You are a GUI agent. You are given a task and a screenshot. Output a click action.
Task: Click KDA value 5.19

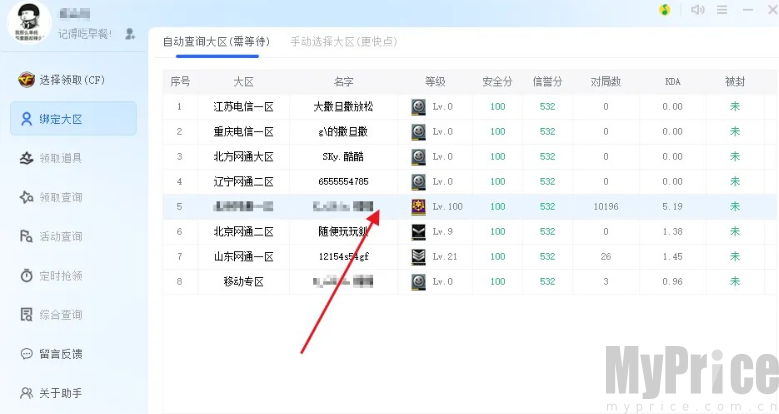(x=672, y=207)
